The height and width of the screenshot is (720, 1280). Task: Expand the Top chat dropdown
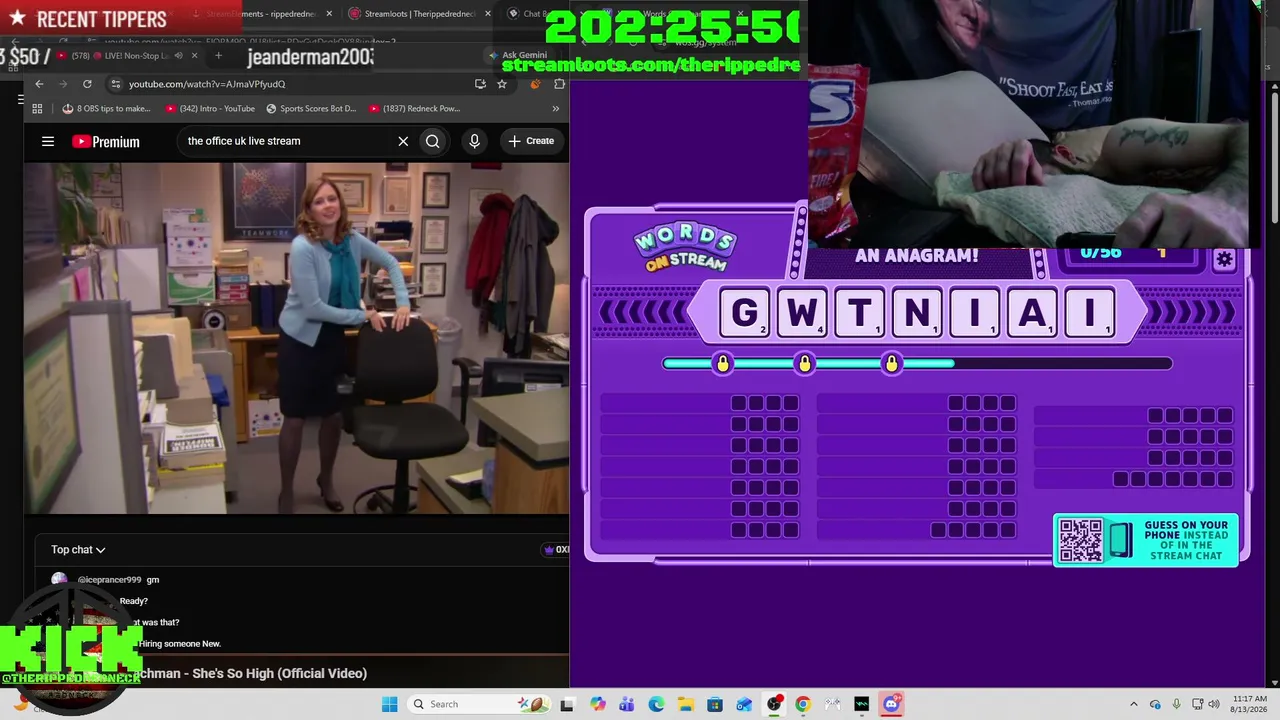tap(78, 549)
